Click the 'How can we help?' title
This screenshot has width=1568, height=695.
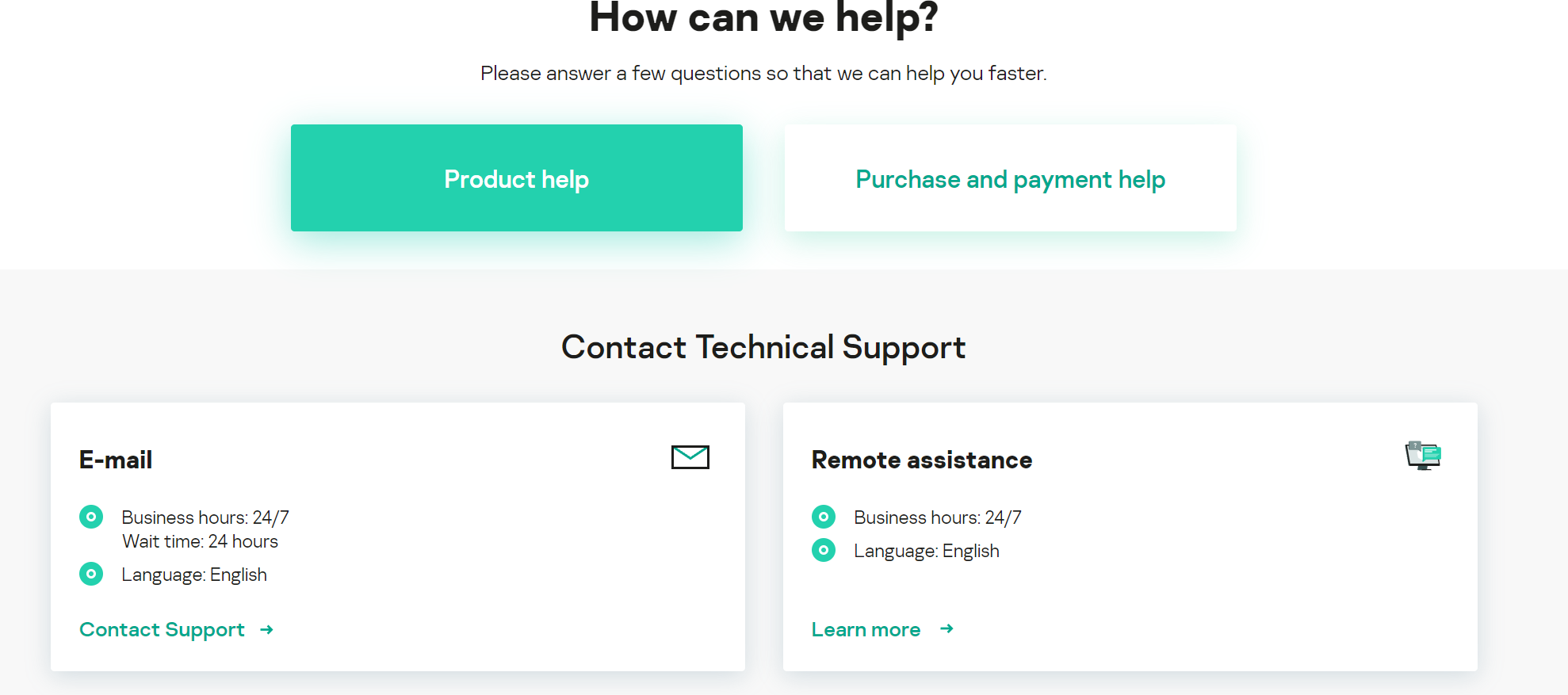[x=763, y=17]
